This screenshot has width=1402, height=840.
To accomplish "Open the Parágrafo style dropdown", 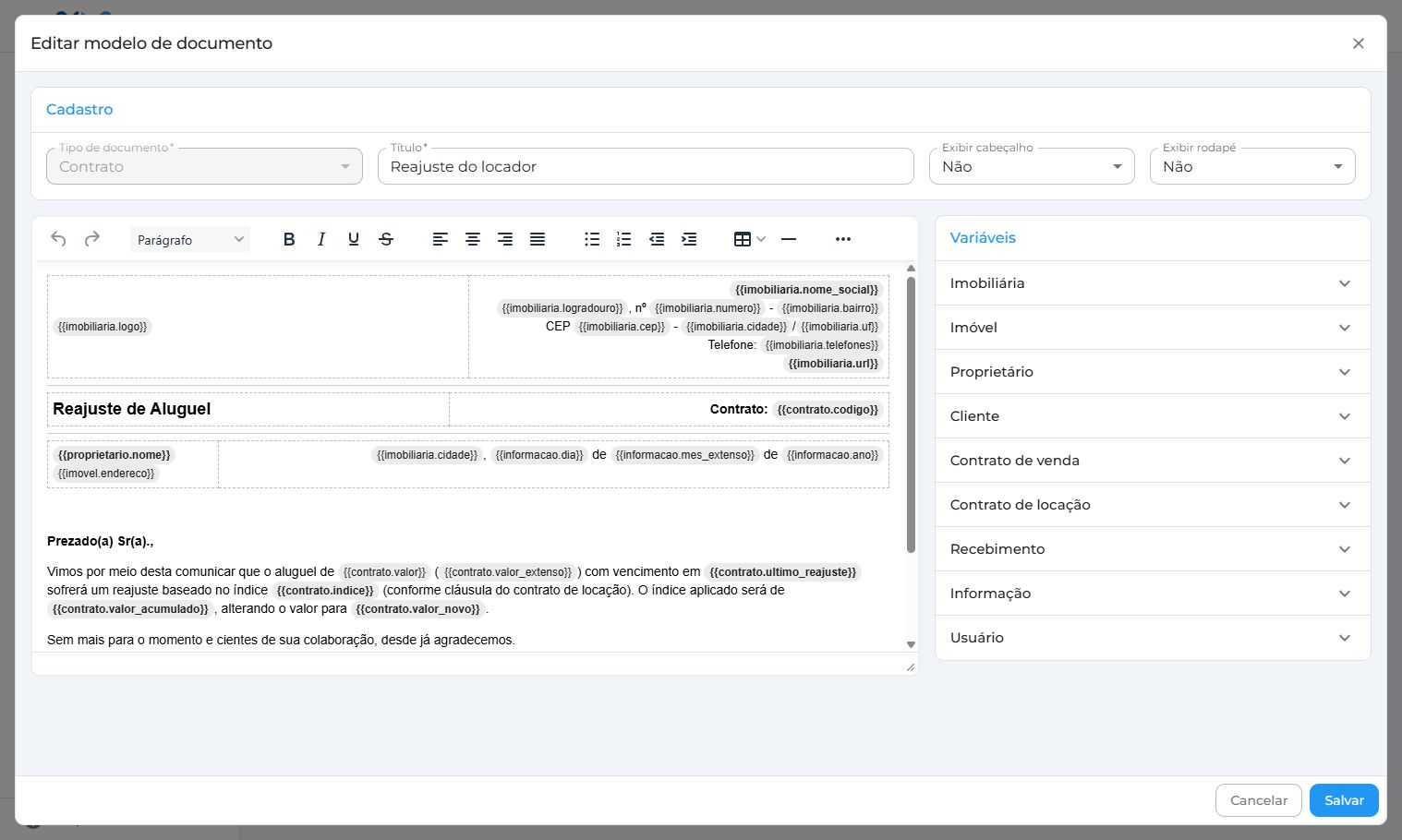I will [190, 239].
